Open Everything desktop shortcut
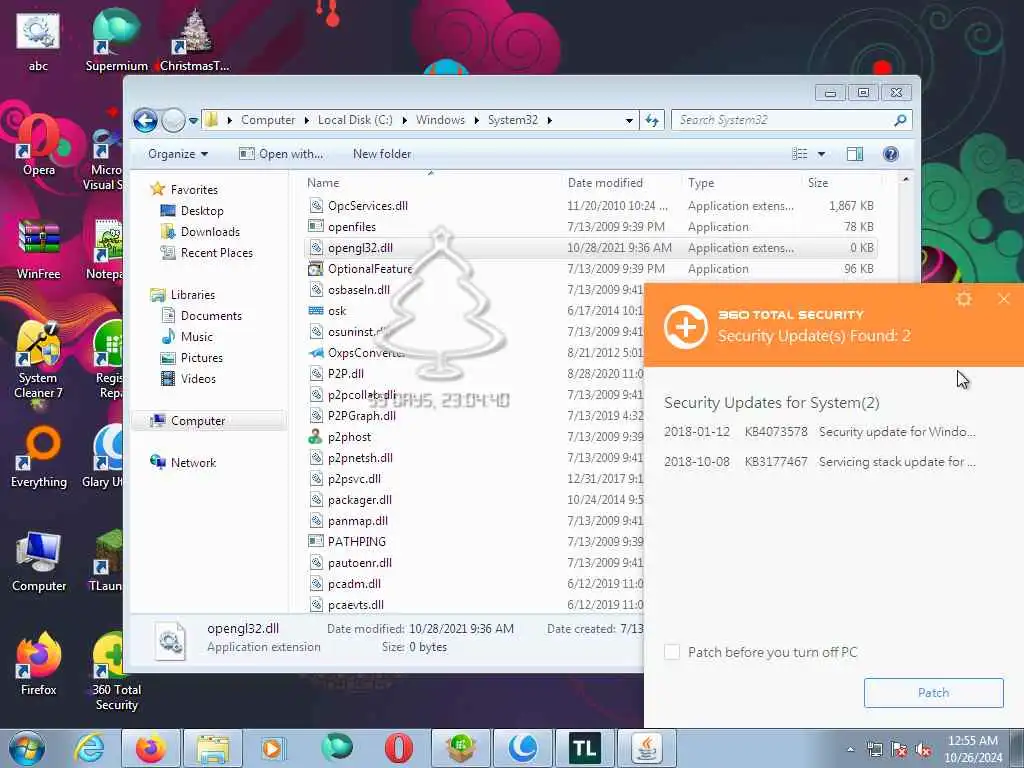The height and width of the screenshot is (768, 1024). click(39, 458)
